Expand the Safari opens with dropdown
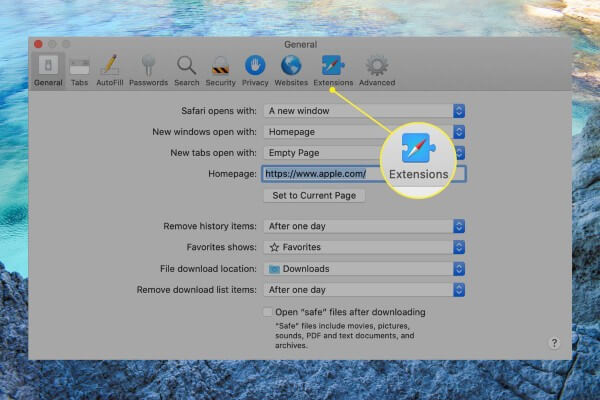This screenshot has width=600, height=400. [x=364, y=111]
